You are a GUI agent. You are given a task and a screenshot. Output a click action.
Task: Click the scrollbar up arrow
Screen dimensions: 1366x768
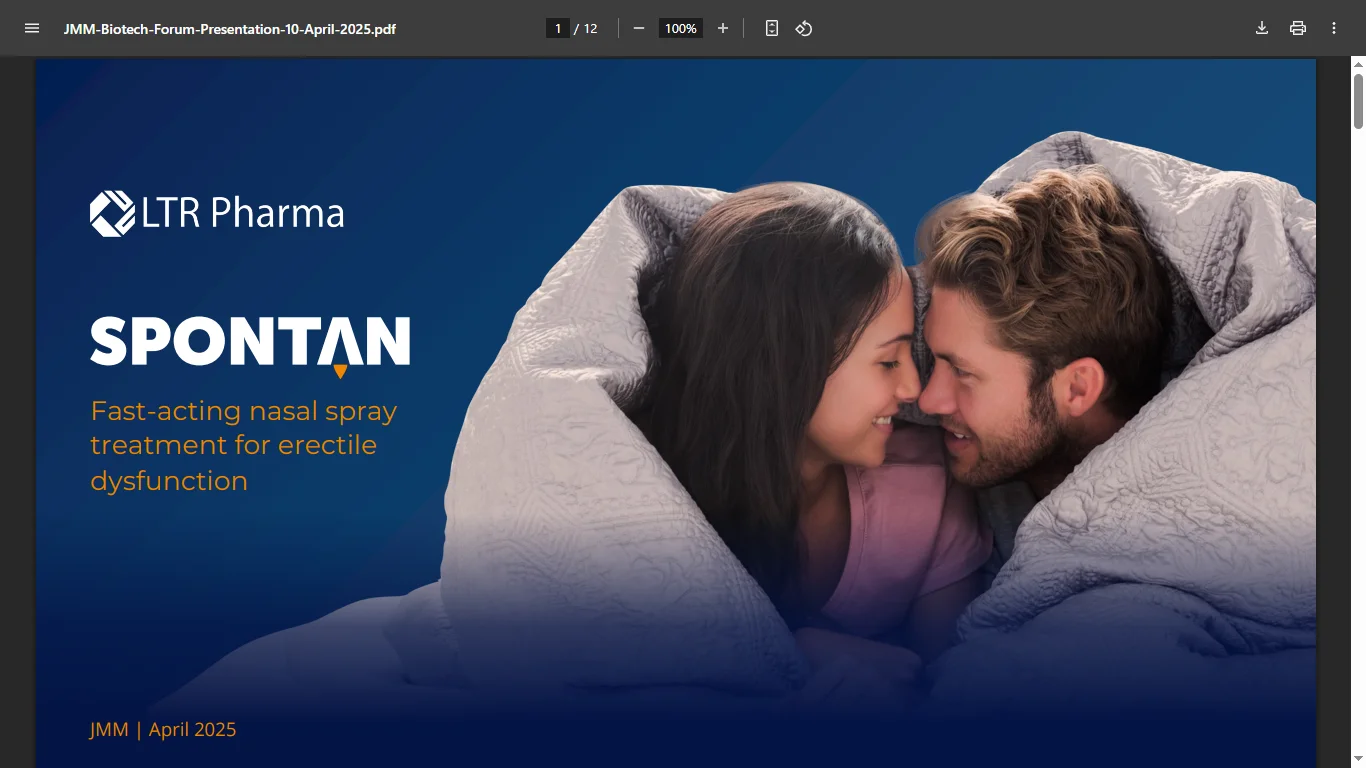[1358, 64]
